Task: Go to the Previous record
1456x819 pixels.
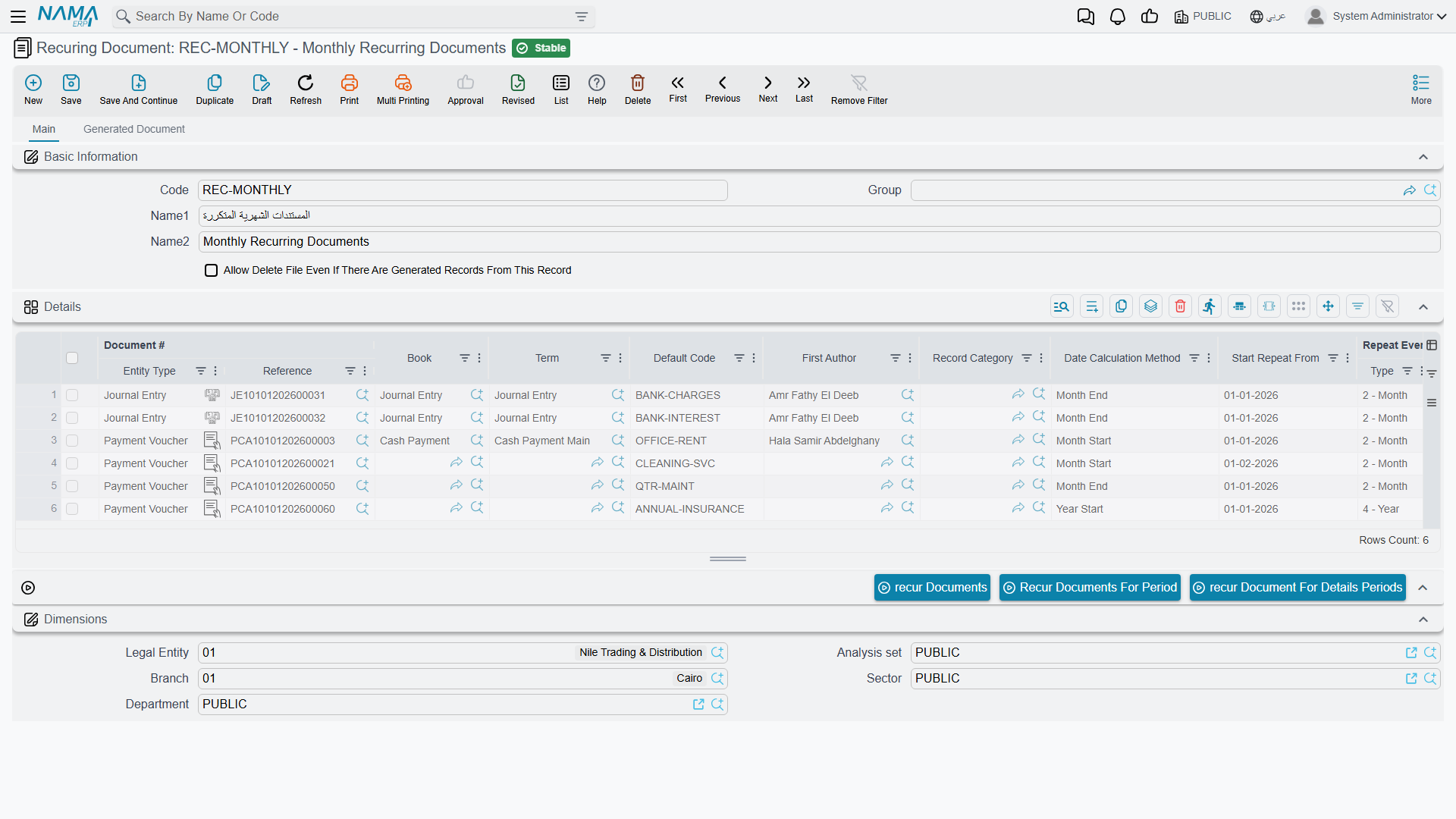Action: point(723,89)
